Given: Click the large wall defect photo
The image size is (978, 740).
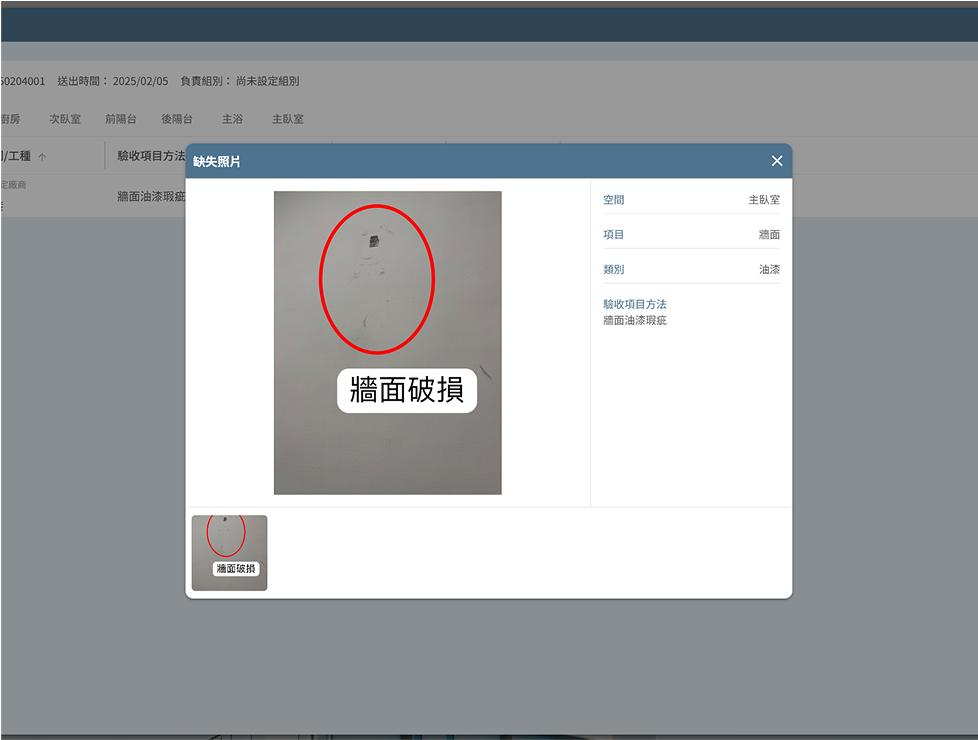Looking at the screenshot, I should [x=387, y=342].
